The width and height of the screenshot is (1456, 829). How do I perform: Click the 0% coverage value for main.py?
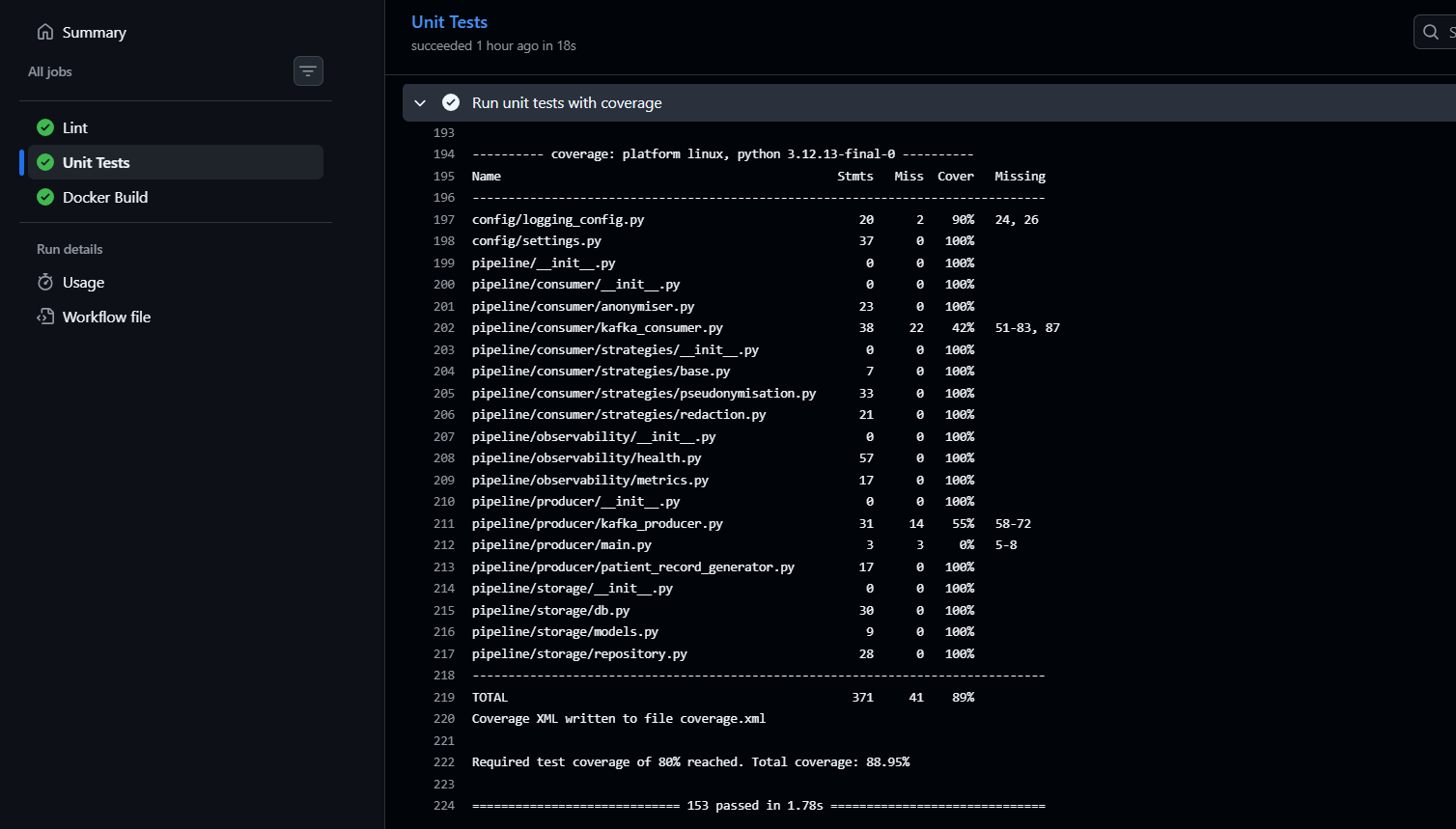966,545
